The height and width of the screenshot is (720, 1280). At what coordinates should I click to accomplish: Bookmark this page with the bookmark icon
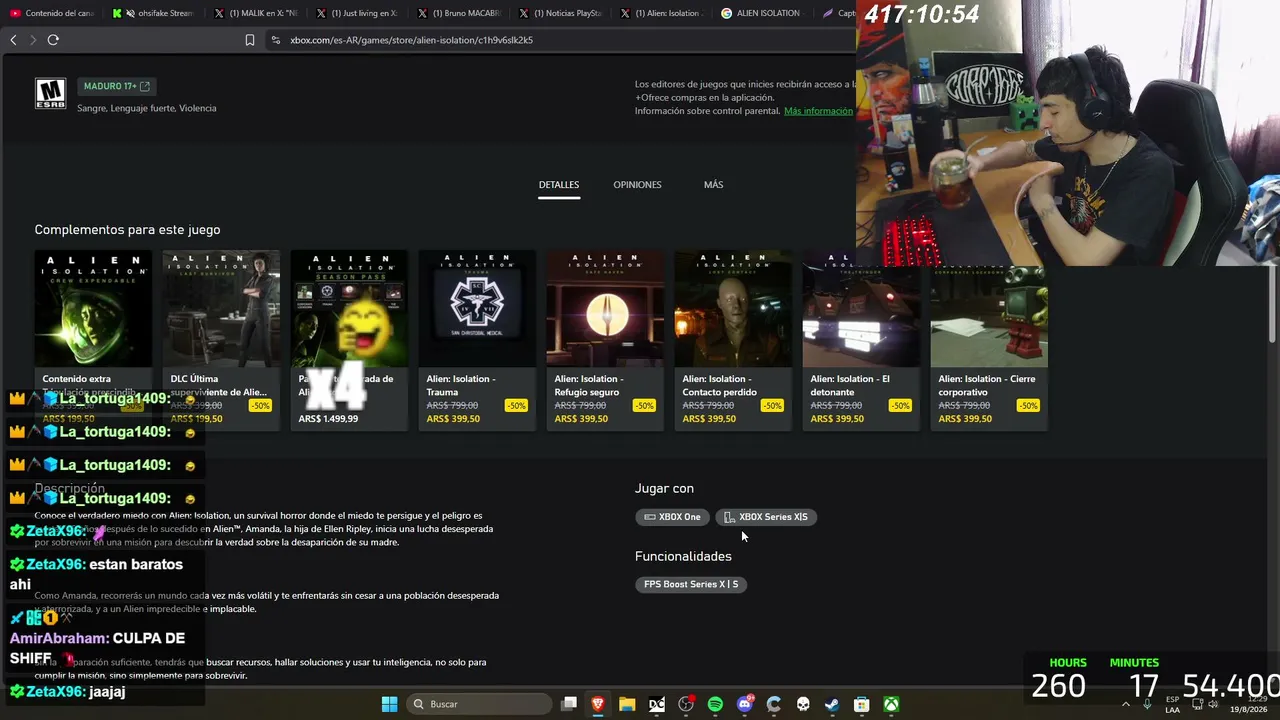250,40
